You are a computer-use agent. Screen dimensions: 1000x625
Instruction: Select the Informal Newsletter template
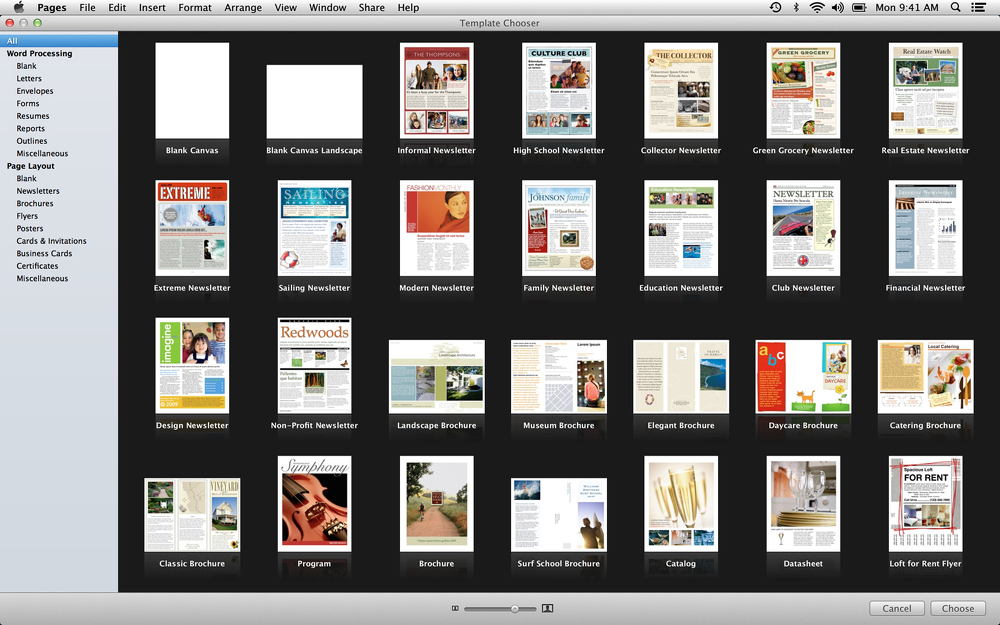coord(437,91)
